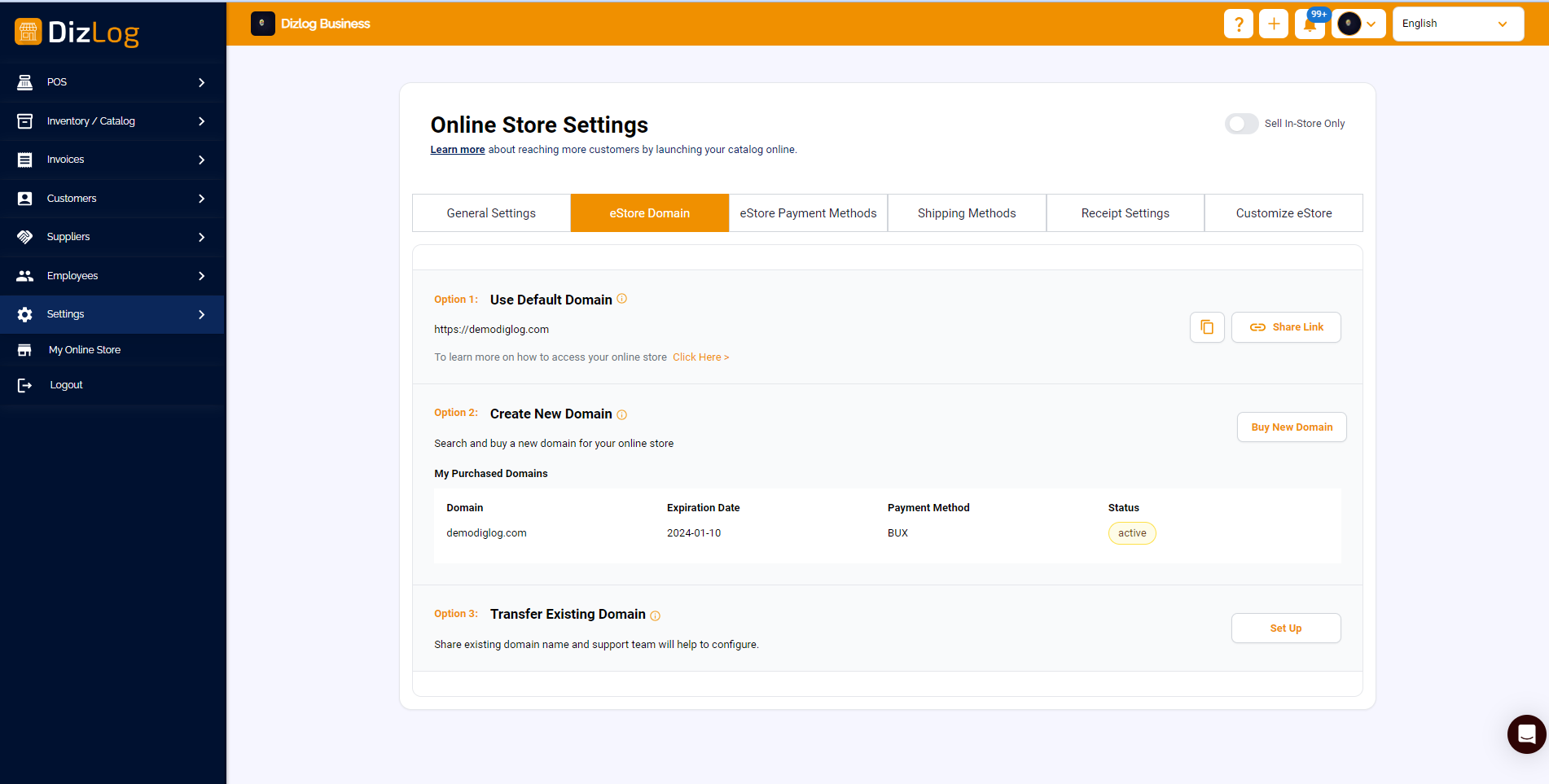Toggle the Sell In-Store Only switch
This screenshot has height=784, width=1549.
tap(1242, 124)
